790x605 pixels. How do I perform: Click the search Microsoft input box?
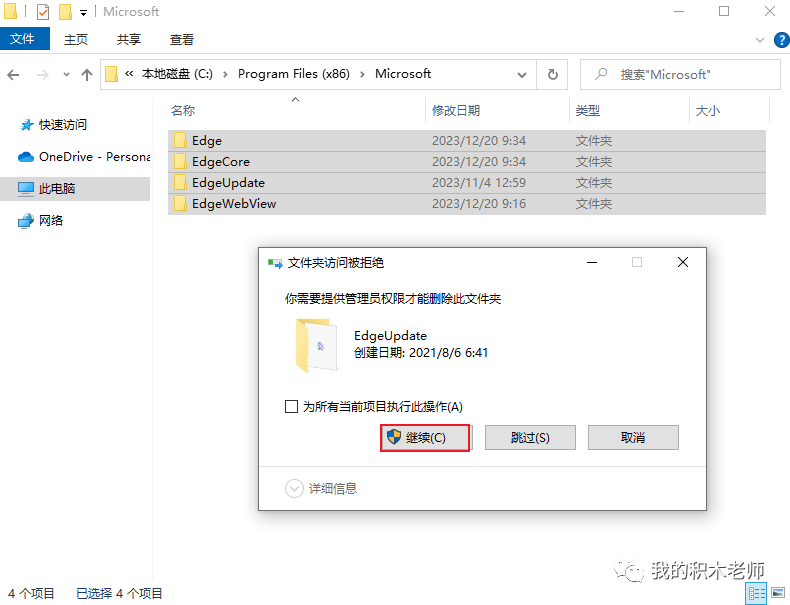(680, 75)
